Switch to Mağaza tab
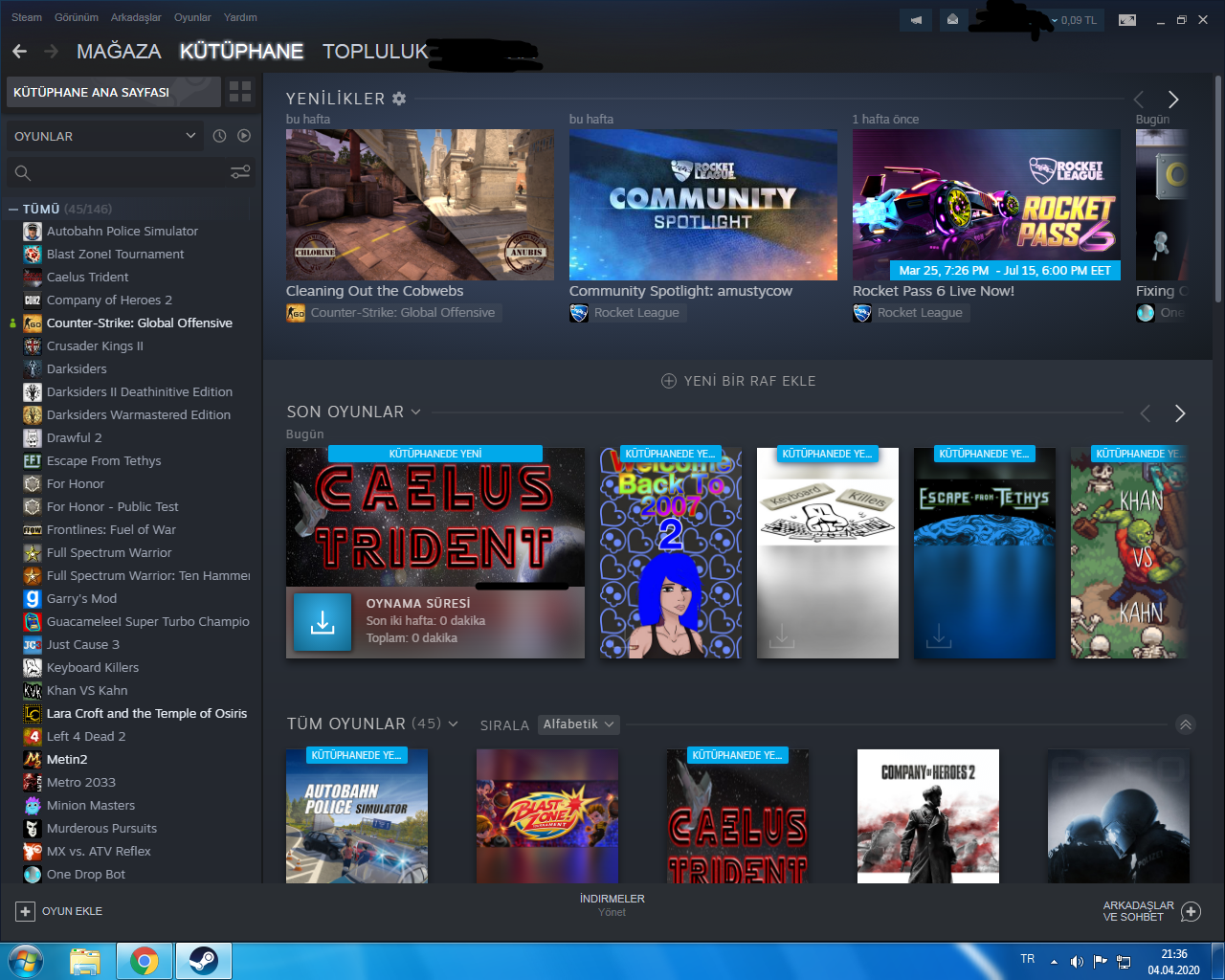 (x=119, y=51)
